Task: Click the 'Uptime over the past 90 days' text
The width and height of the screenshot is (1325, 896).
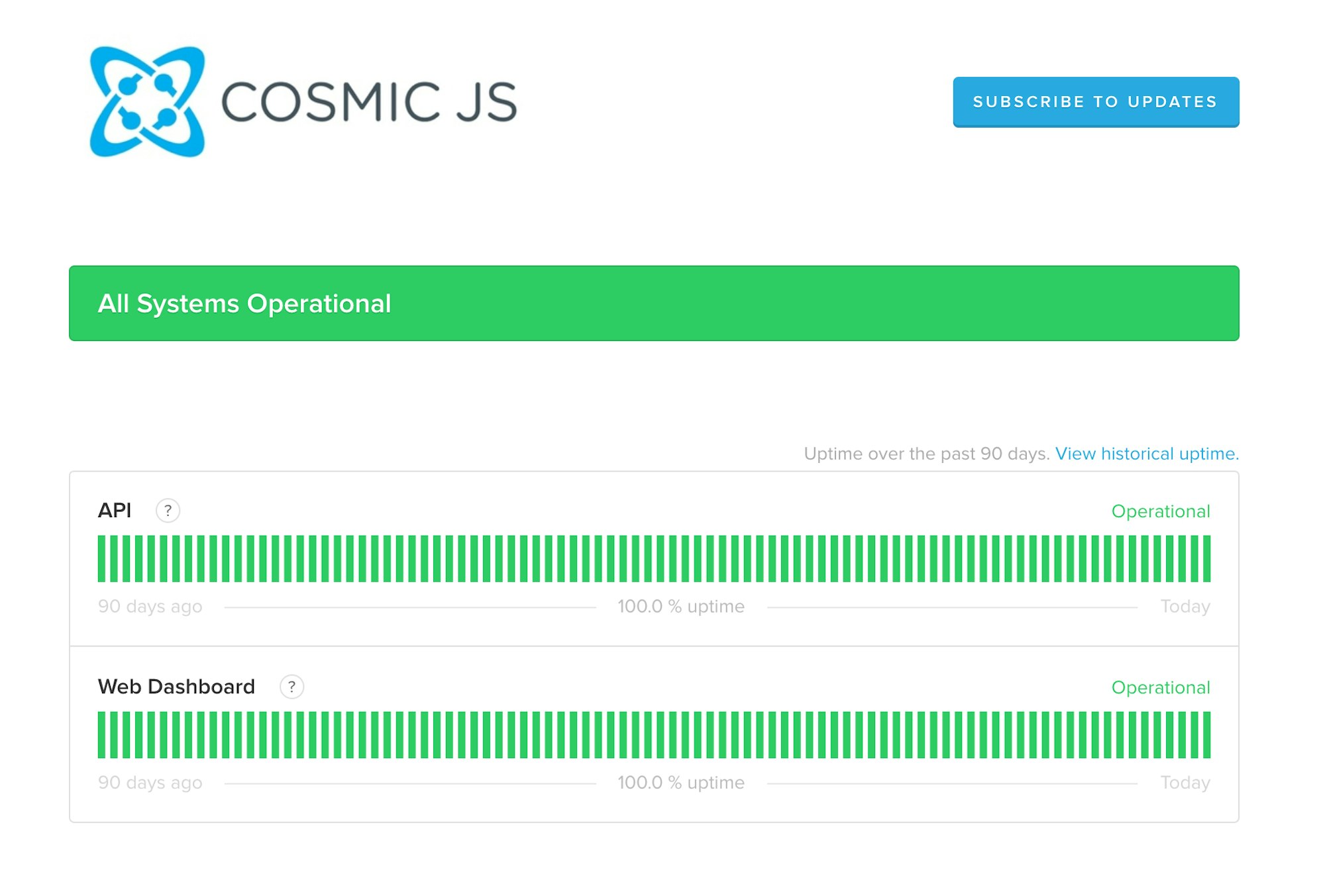Action: [926, 454]
